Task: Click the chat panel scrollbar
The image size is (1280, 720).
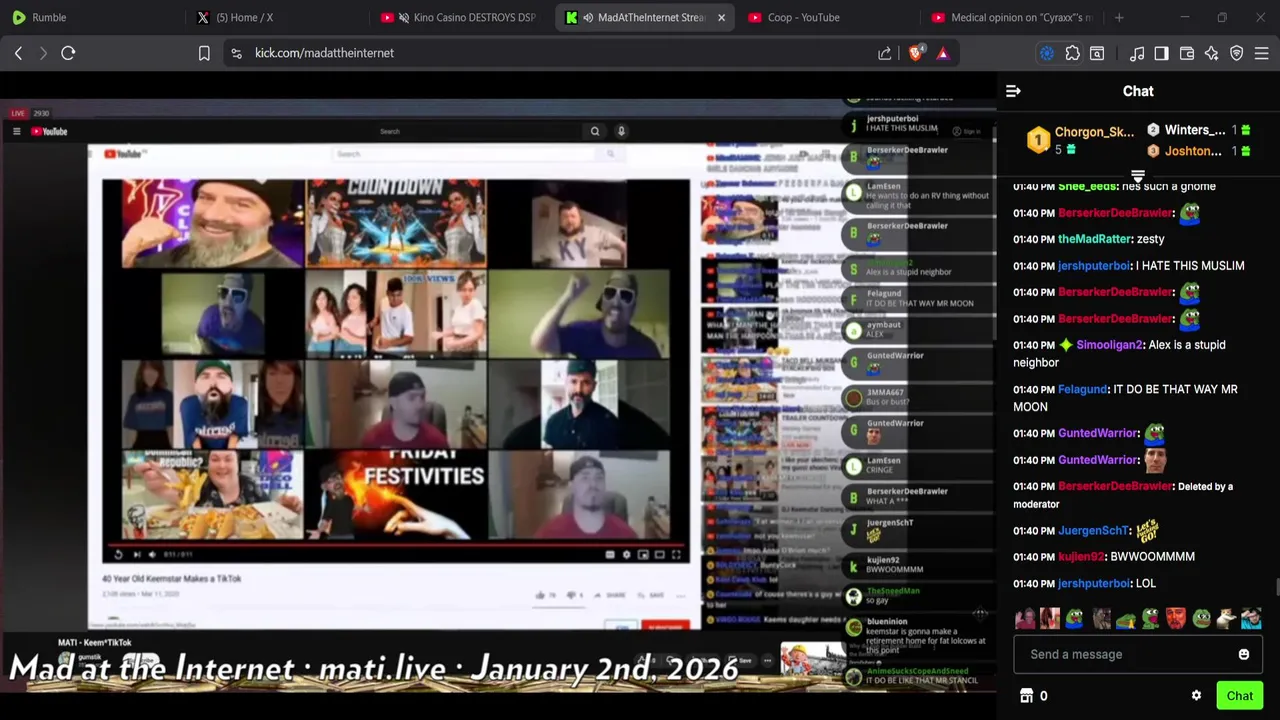Action: (x=1276, y=590)
